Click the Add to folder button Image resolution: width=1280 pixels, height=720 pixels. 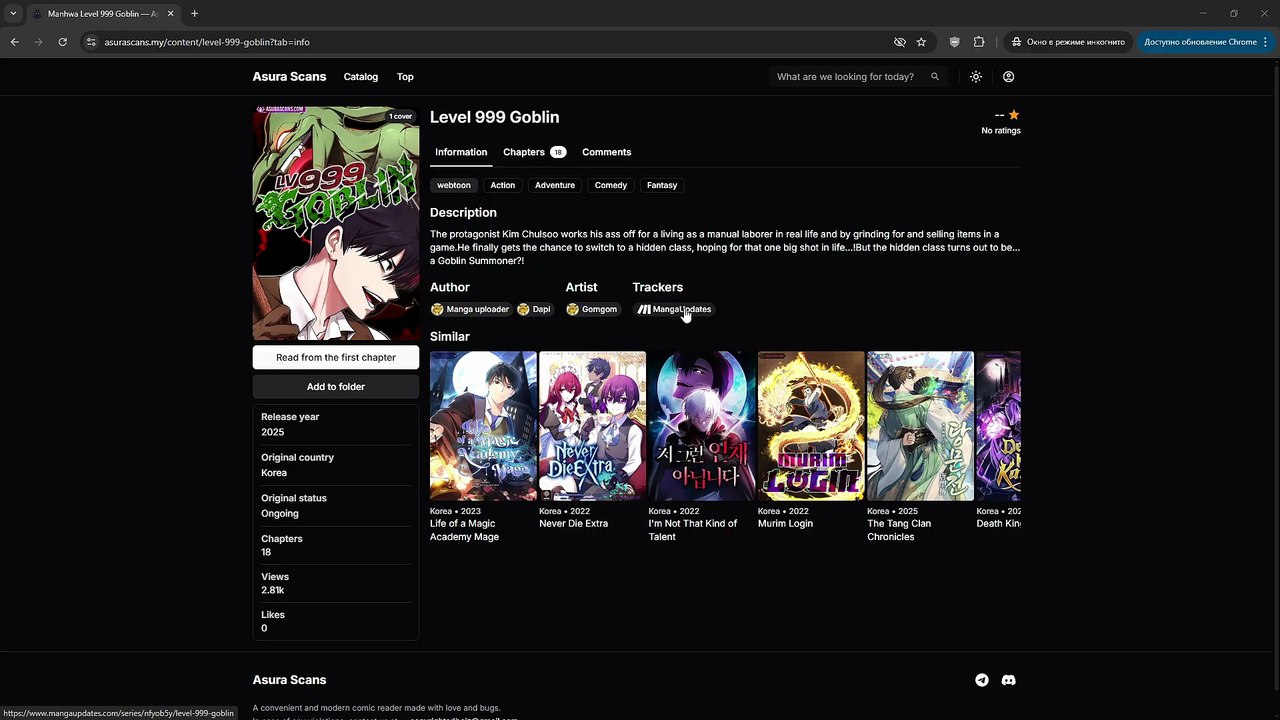pos(336,387)
